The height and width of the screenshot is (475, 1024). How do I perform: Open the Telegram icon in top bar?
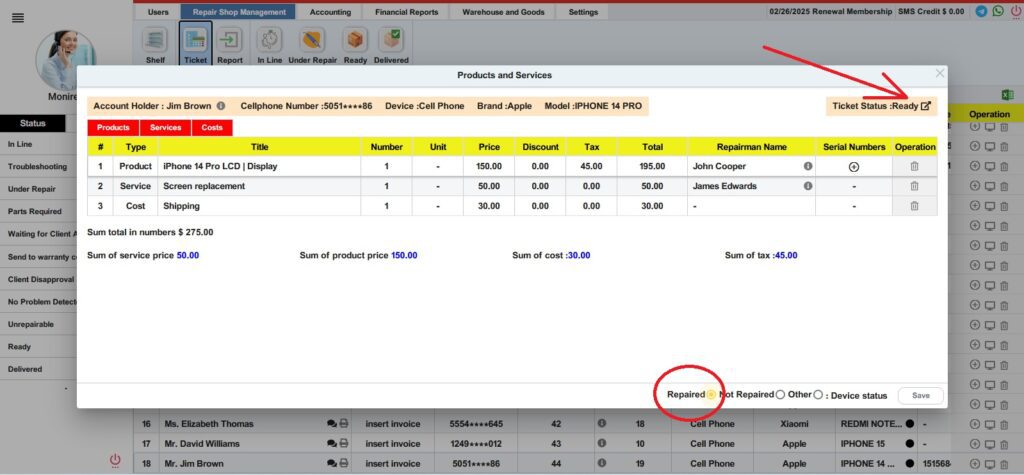pyautogui.click(x=981, y=12)
